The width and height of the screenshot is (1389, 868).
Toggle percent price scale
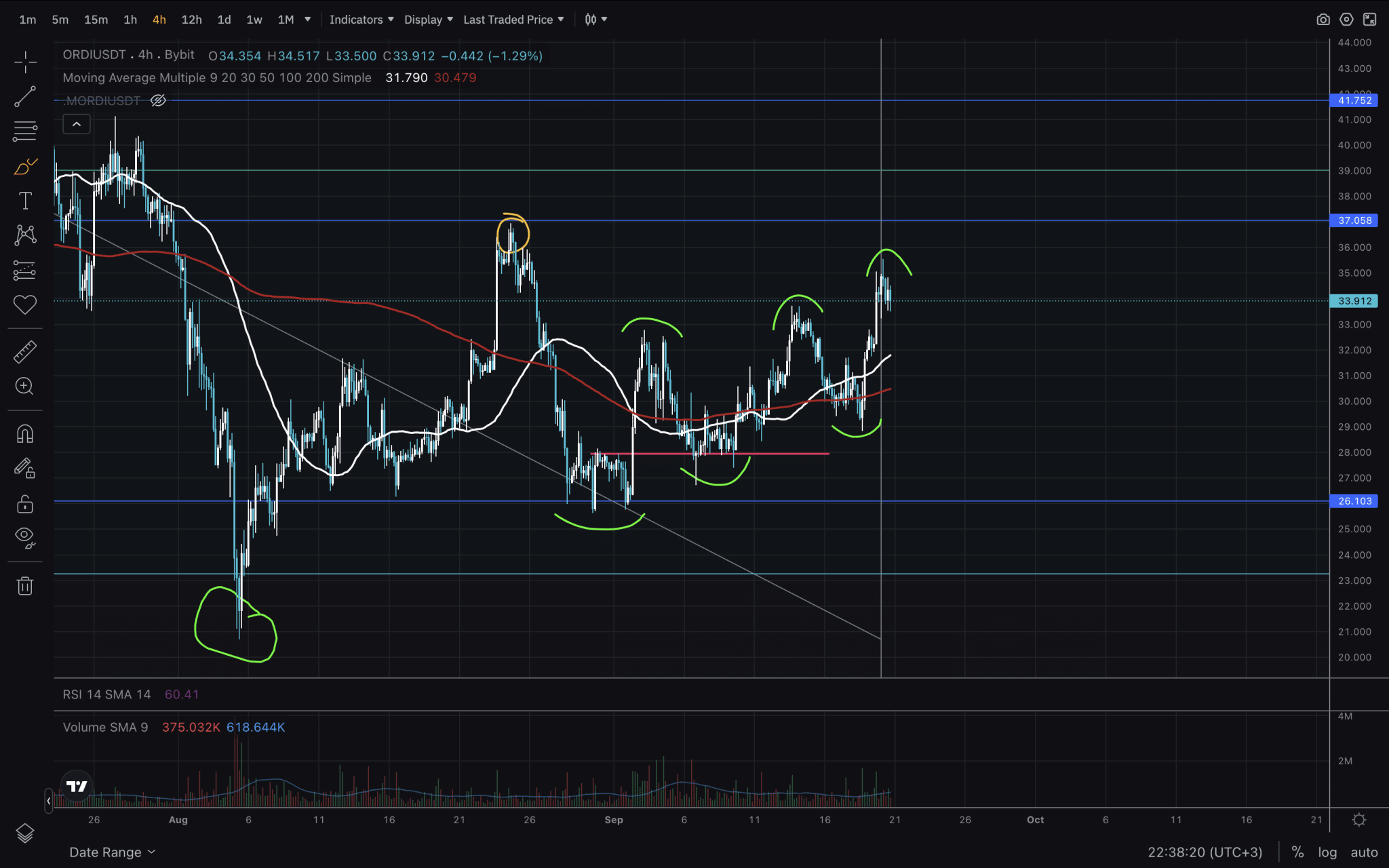[1297, 852]
